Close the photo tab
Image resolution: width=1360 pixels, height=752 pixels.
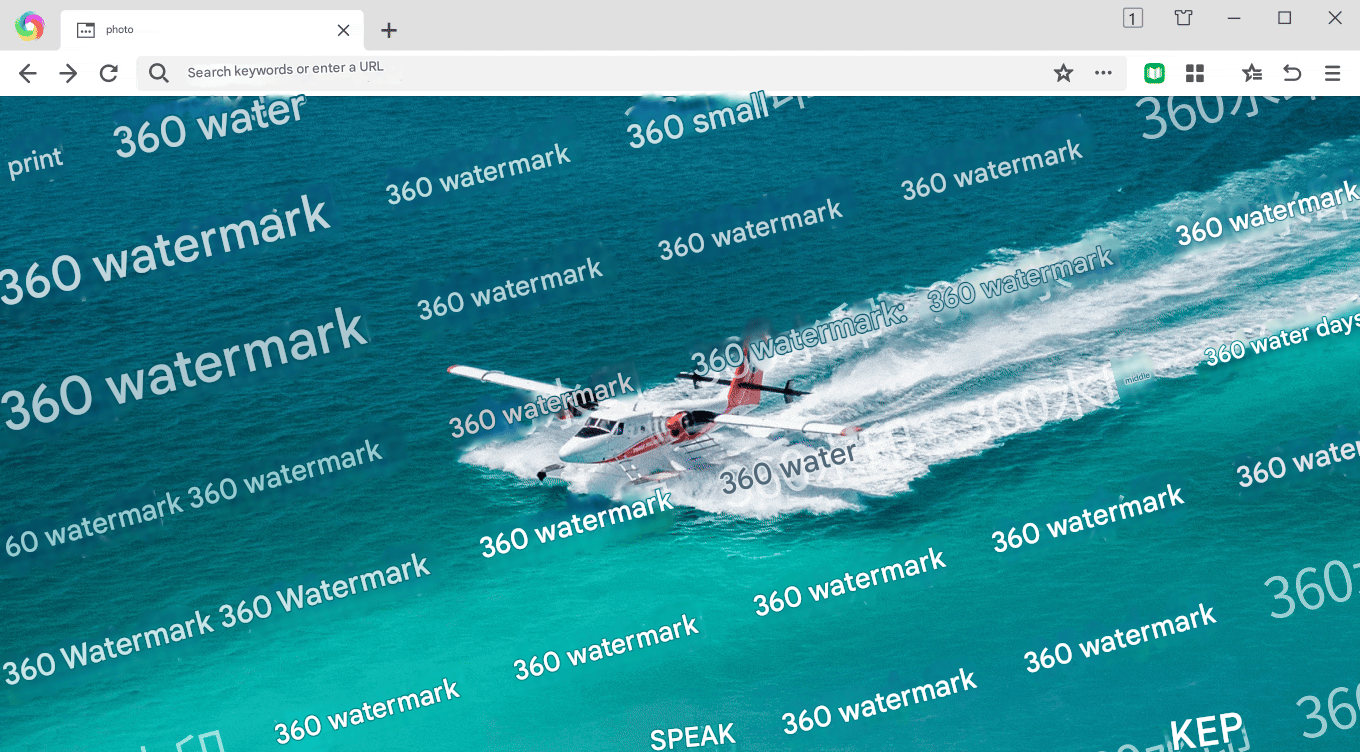coord(343,30)
